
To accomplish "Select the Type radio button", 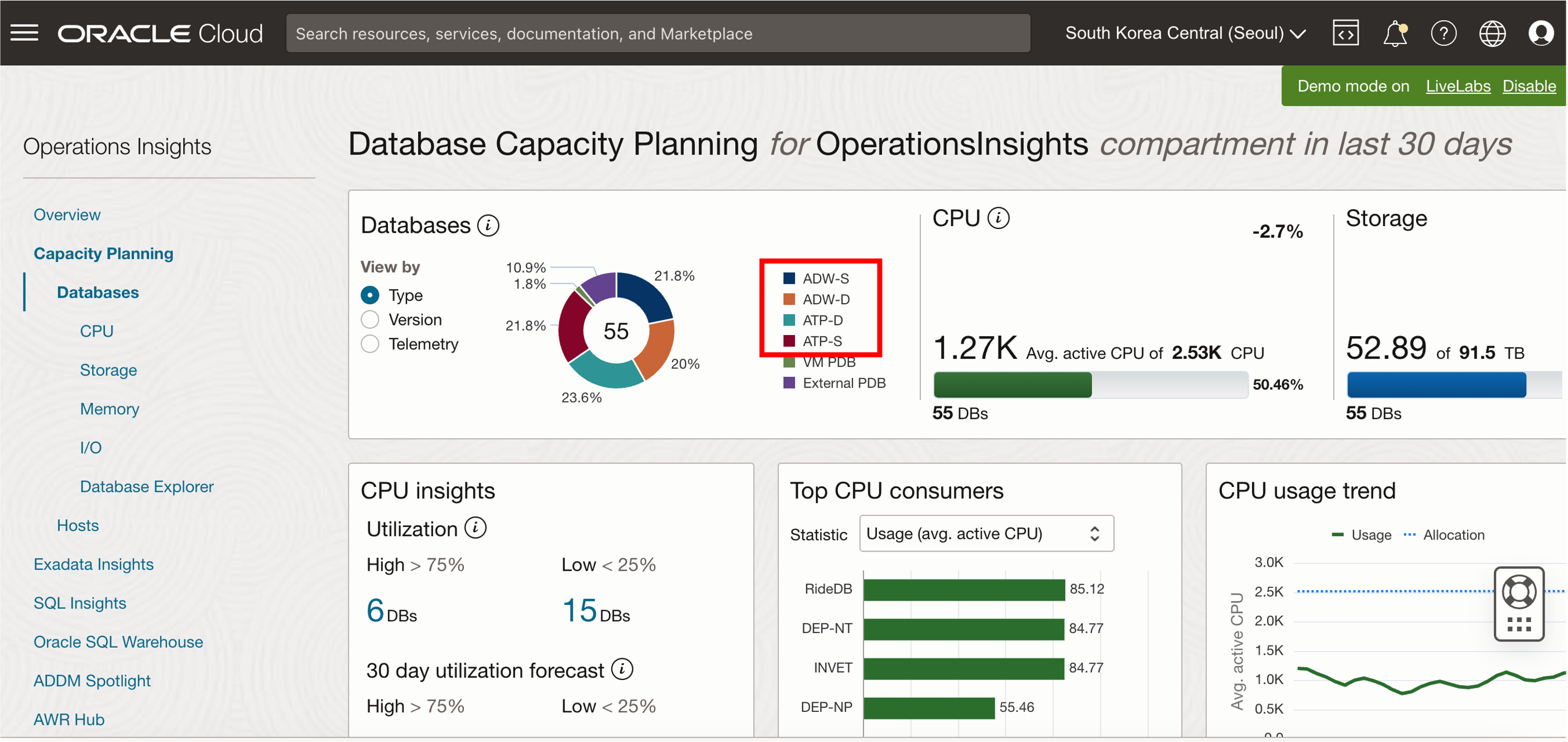I will [x=370, y=295].
